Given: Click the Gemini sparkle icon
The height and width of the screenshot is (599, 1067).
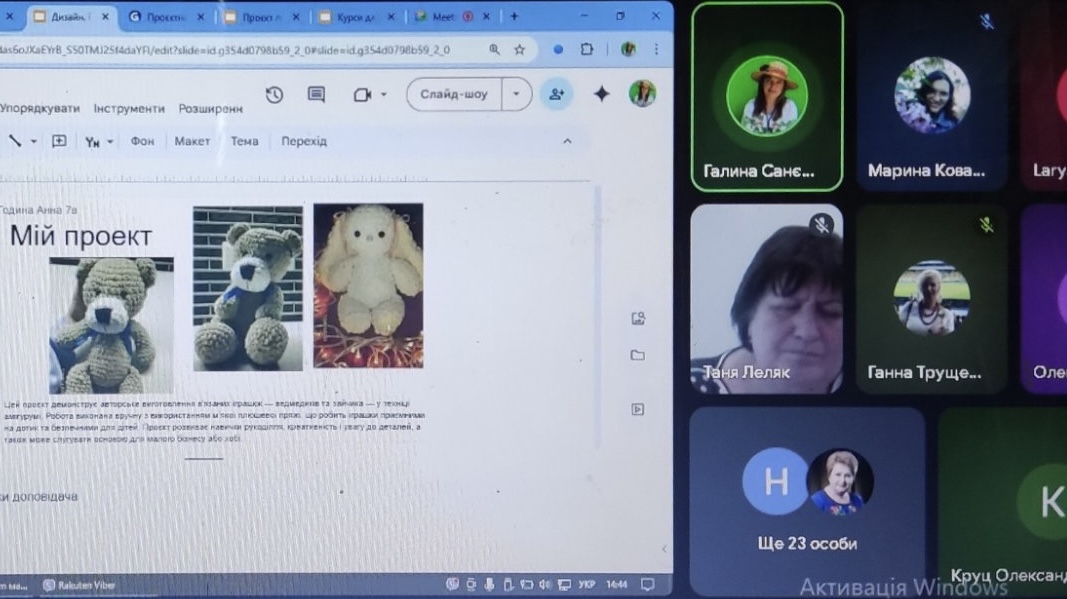Looking at the screenshot, I should coord(601,94).
